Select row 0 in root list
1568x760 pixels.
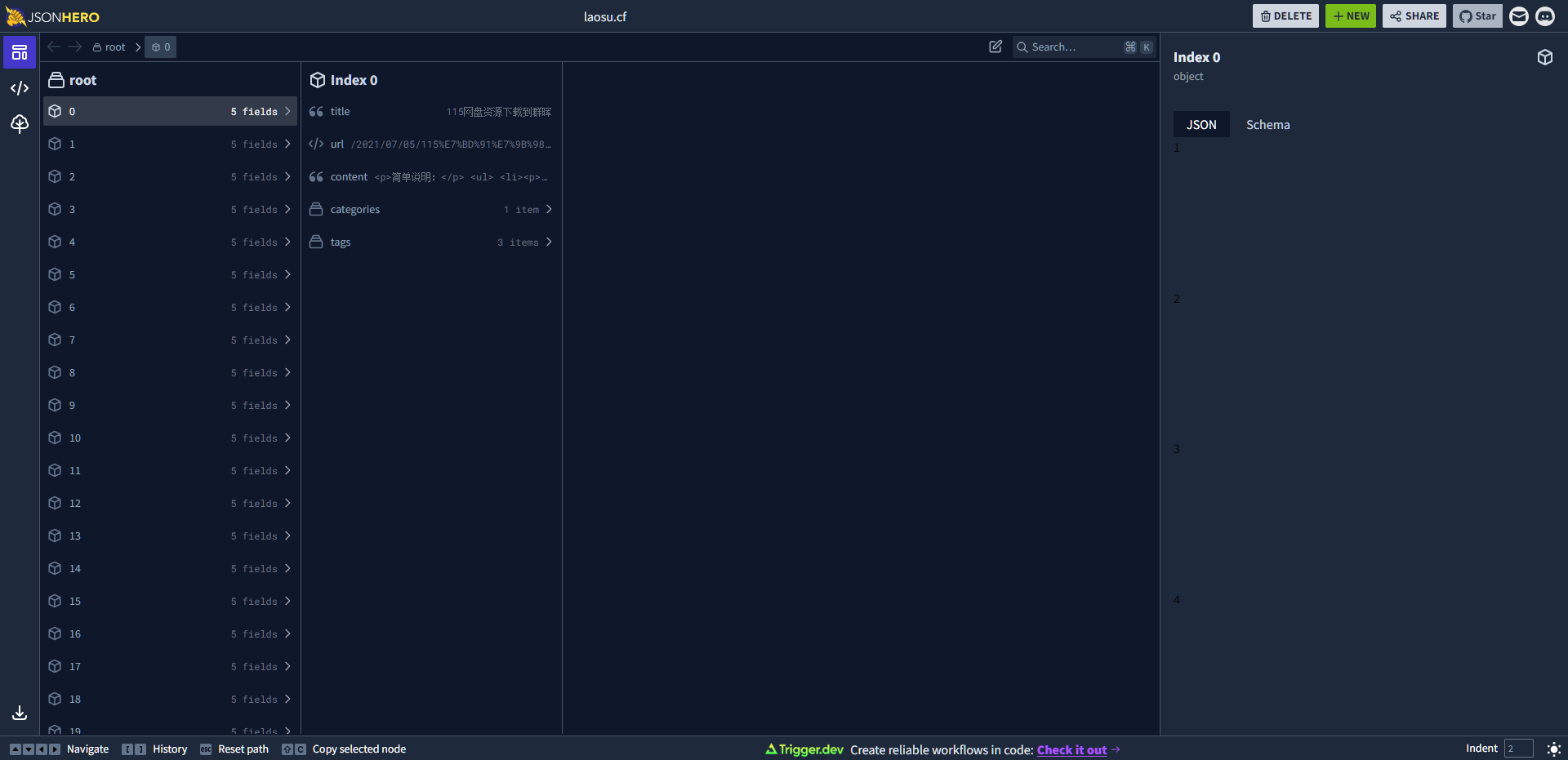[x=170, y=111]
